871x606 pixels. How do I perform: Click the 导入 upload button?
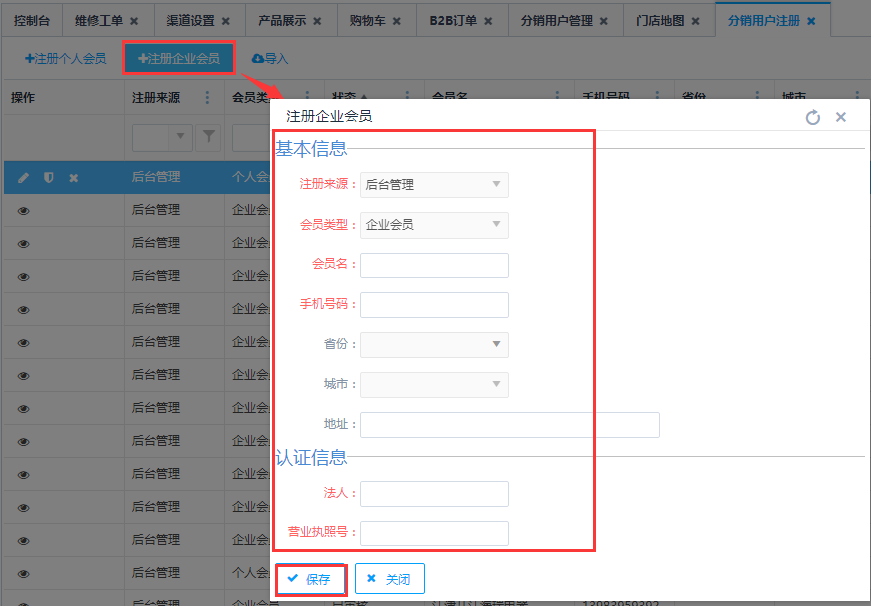[x=270, y=59]
